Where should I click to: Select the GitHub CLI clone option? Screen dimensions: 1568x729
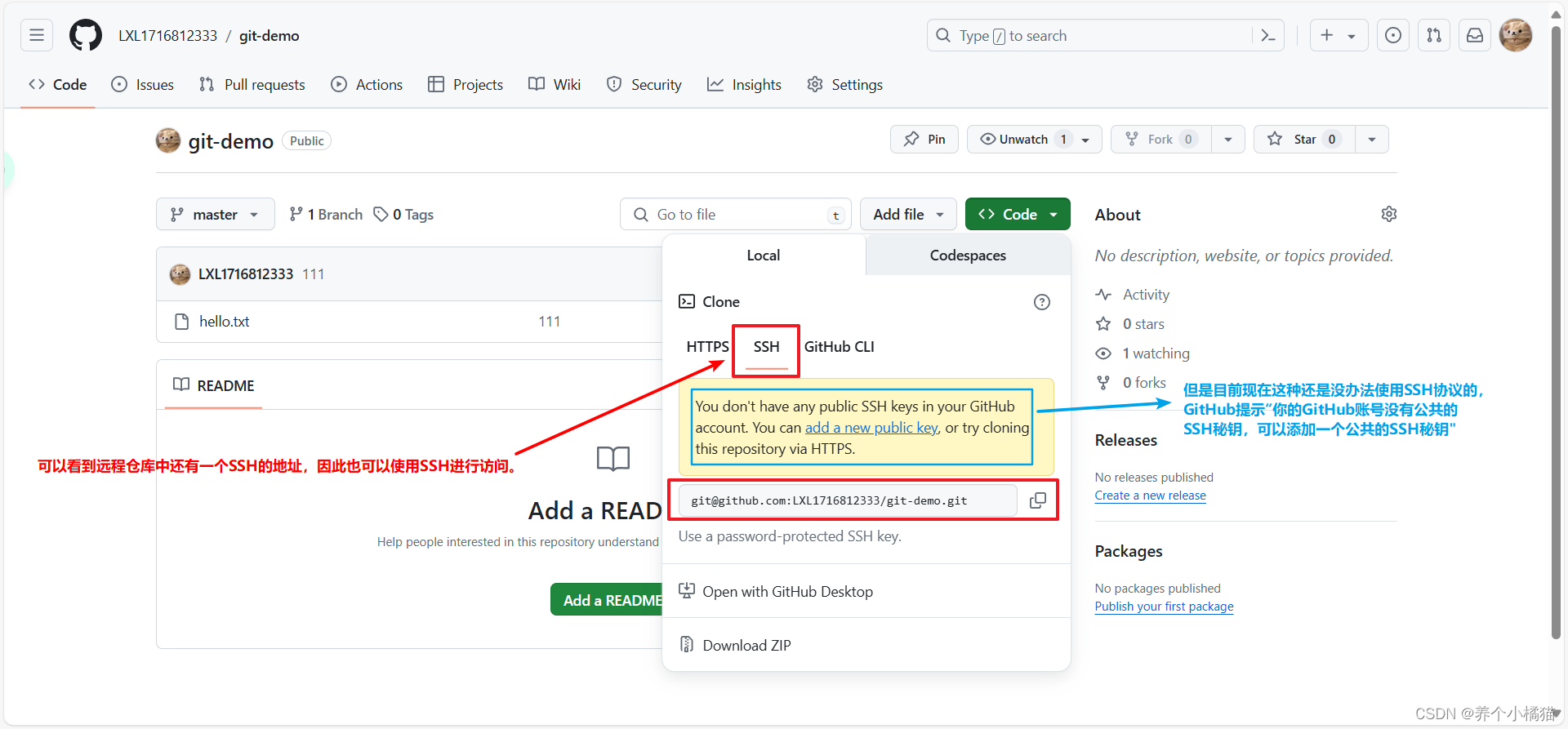pyautogui.click(x=840, y=347)
